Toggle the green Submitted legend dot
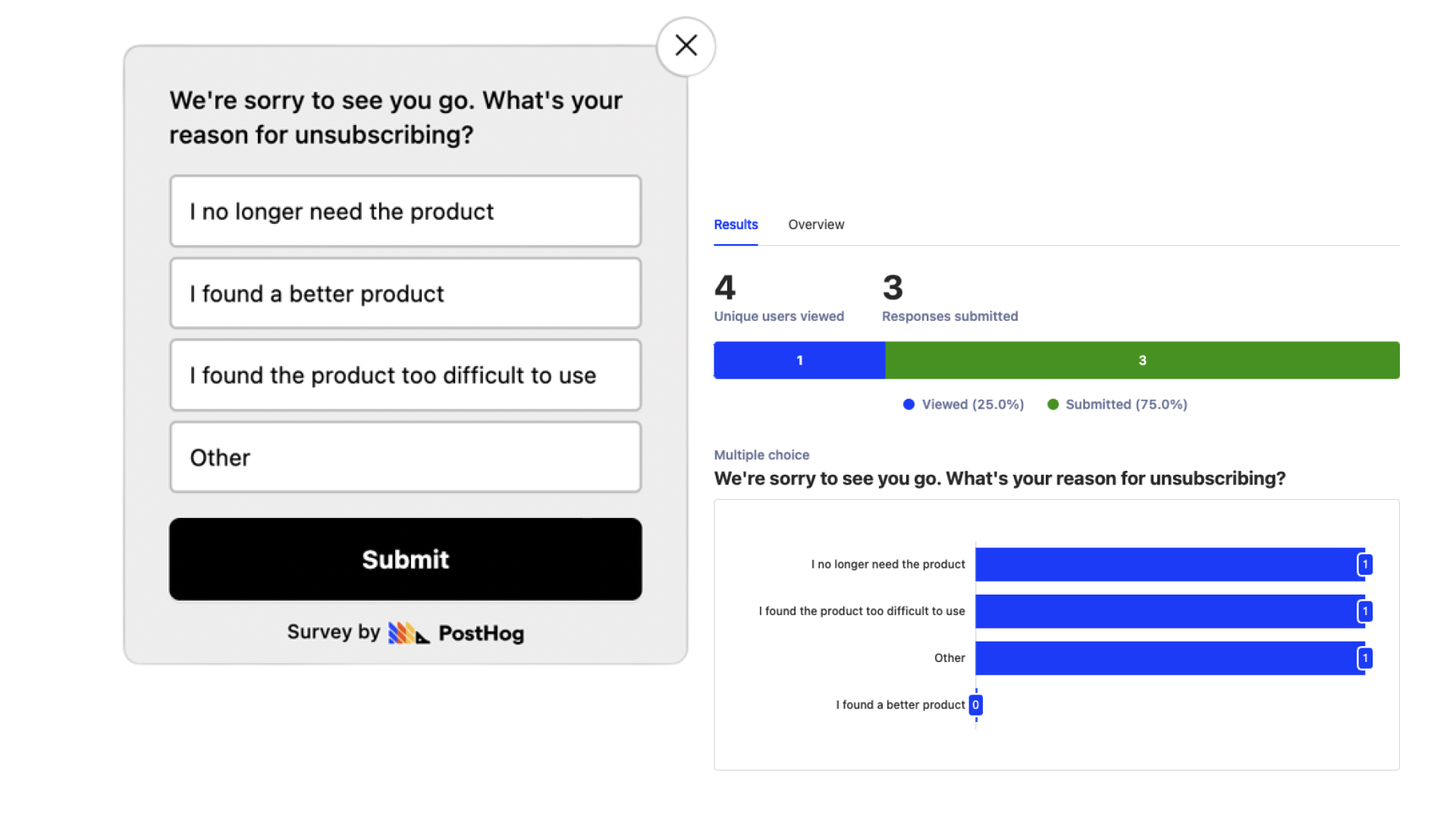The image size is (1456, 819). 1053,404
